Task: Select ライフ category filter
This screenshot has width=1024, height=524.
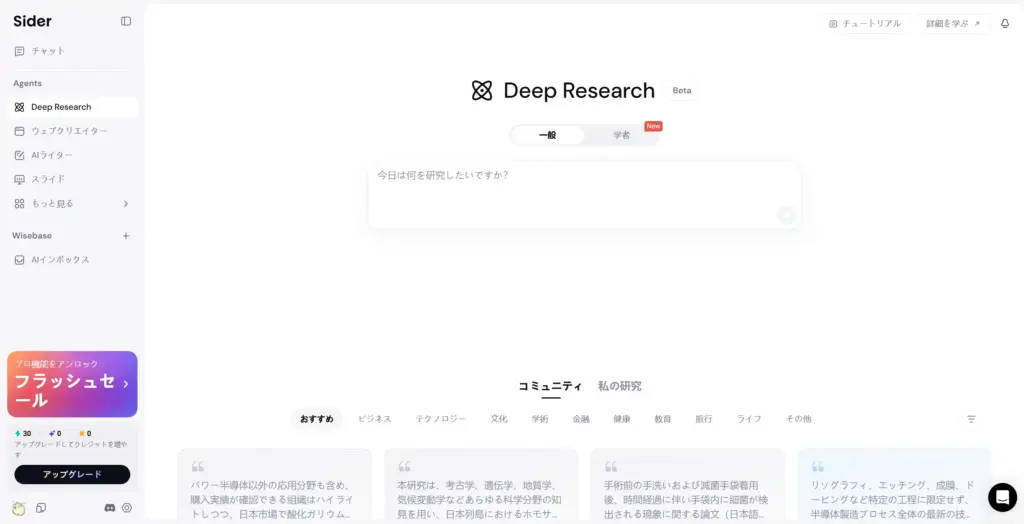Action: tap(749, 419)
